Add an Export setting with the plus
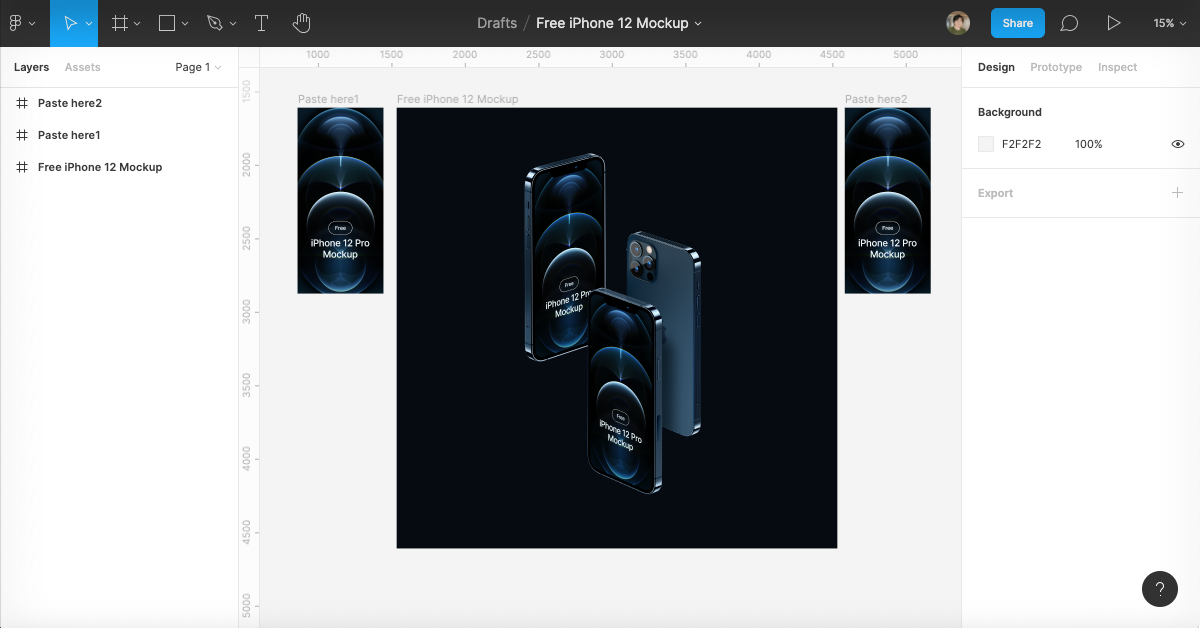Screen dimensions: 1200x628 coord(1177,192)
